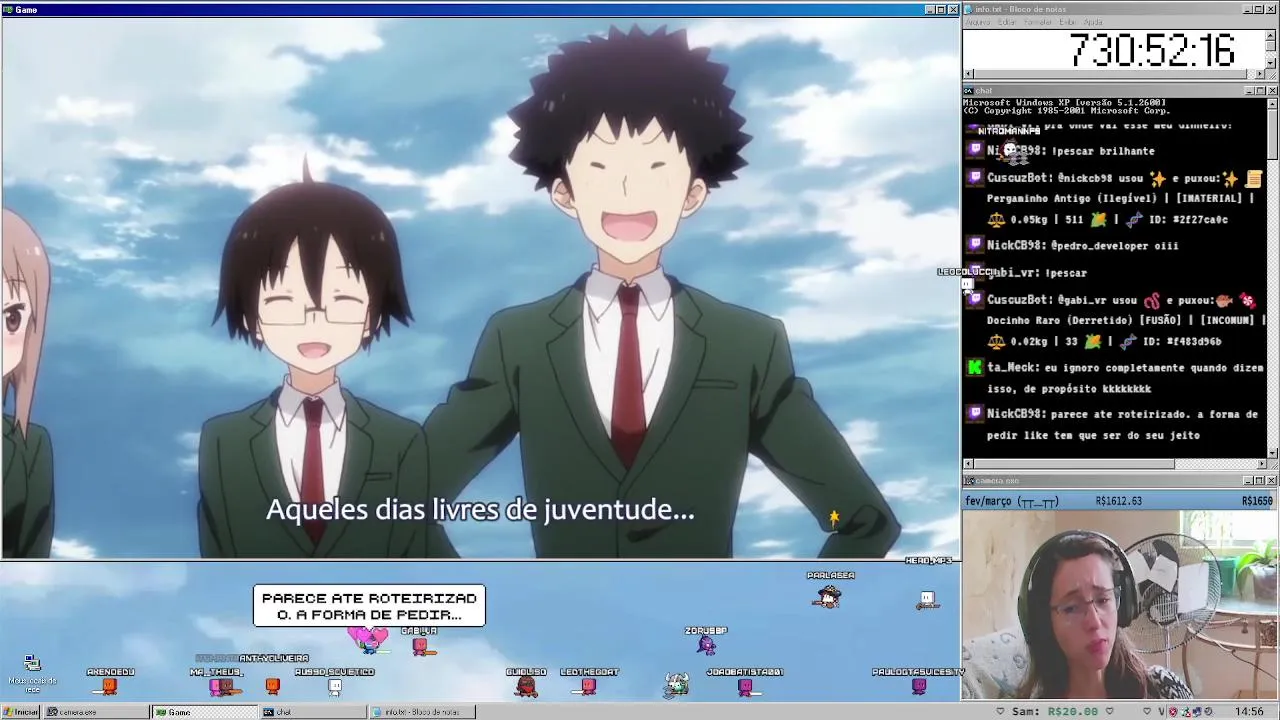Click the chat text Docinho Raro (Derretido)
The image size is (1280, 720).
tap(1060, 320)
